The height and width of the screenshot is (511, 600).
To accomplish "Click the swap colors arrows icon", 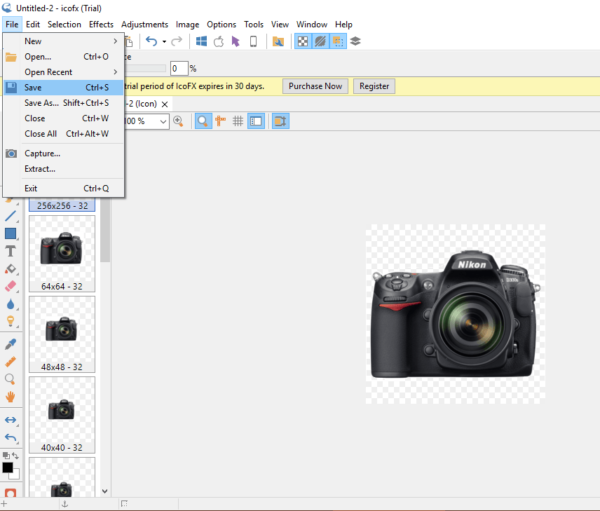I will tap(15, 455).
